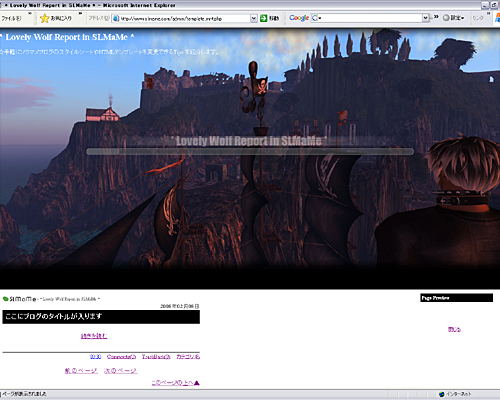Click the Google toolbar settings icon
The width and height of the screenshot is (500, 400).
(x=446, y=18)
